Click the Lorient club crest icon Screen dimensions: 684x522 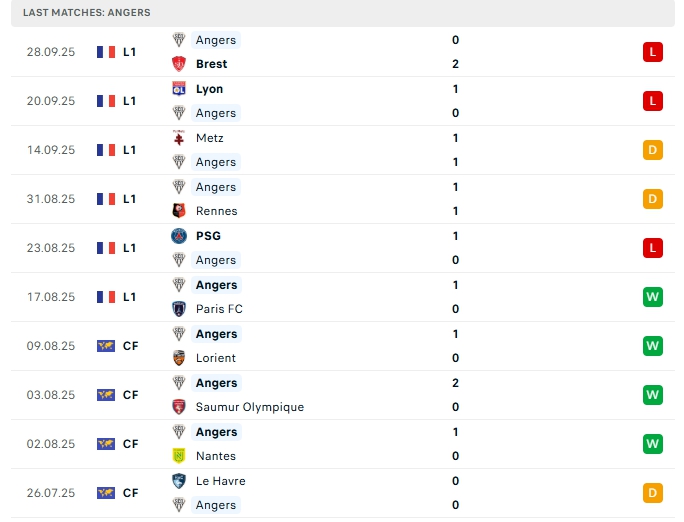point(179,358)
